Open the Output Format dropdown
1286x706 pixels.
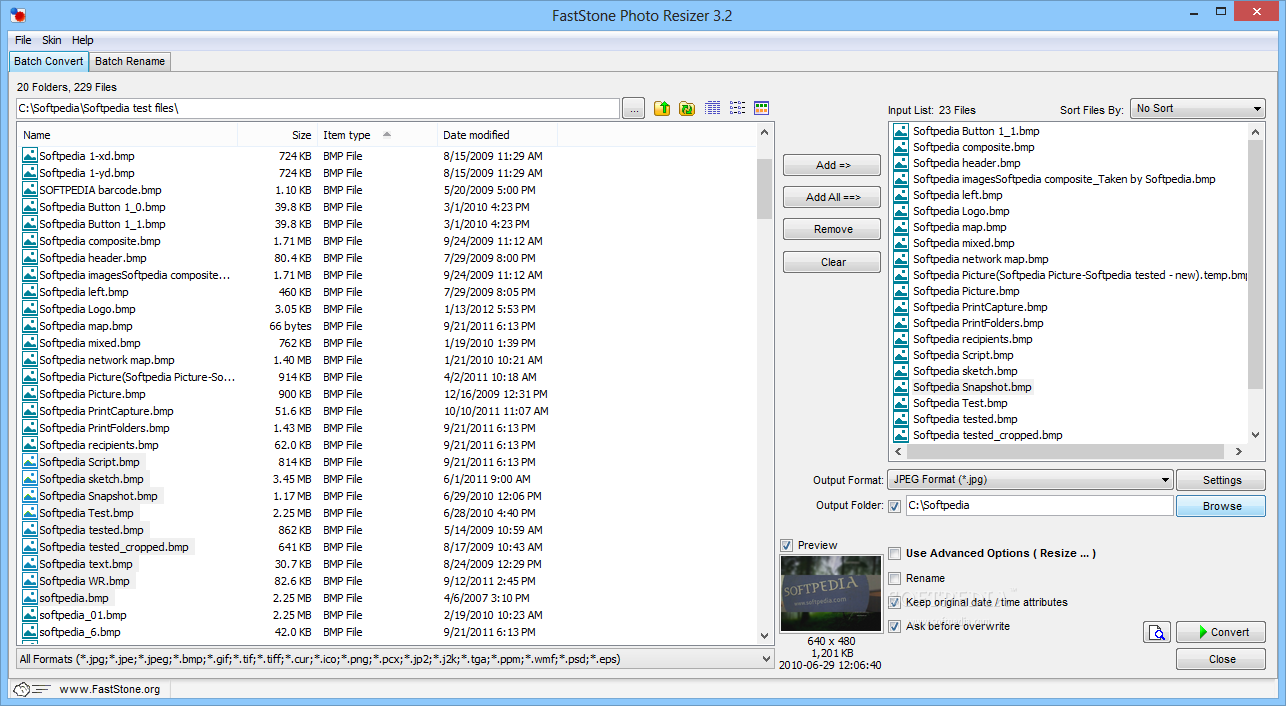[x=1030, y=480]
